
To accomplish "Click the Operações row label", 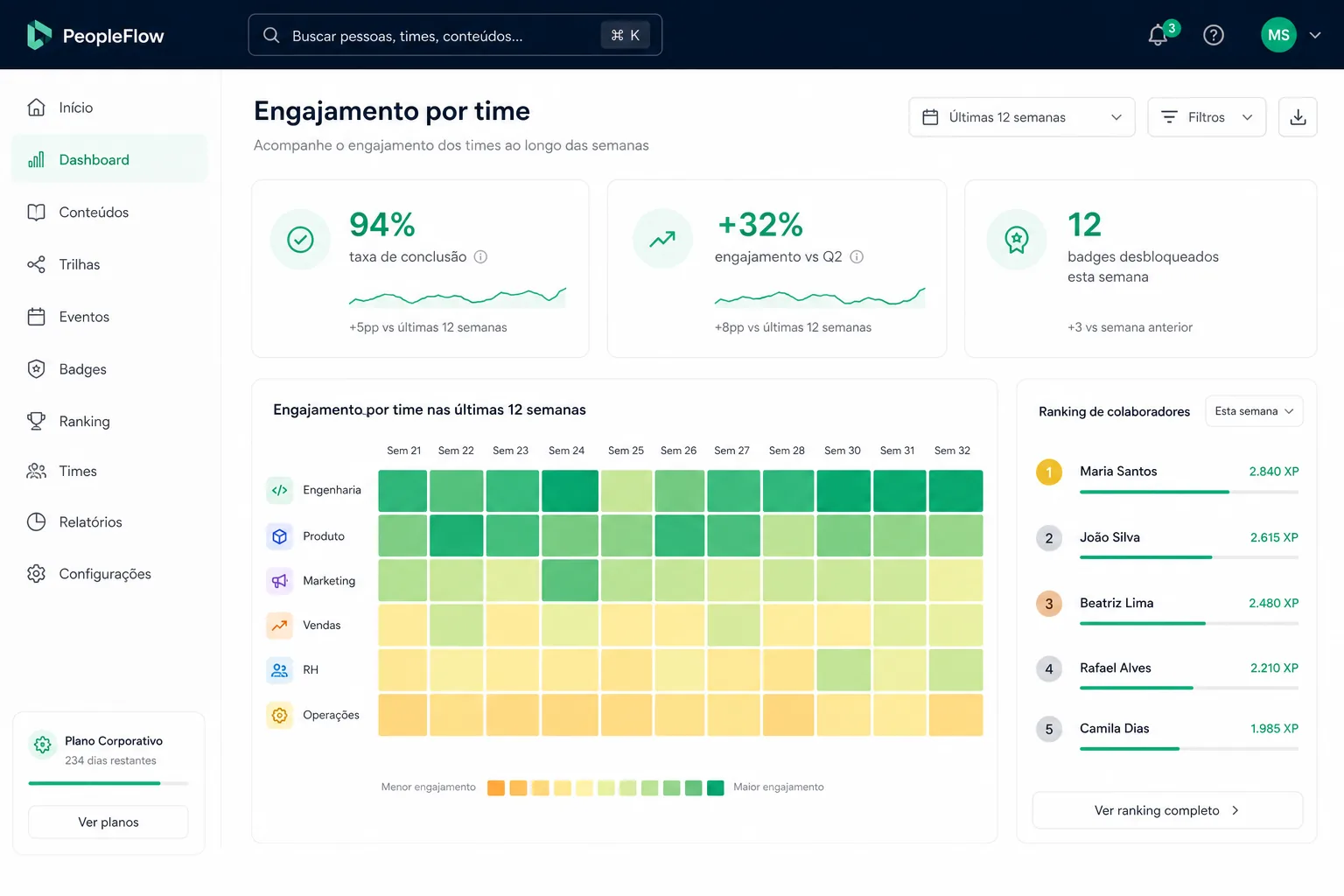I will coord(331,715).
